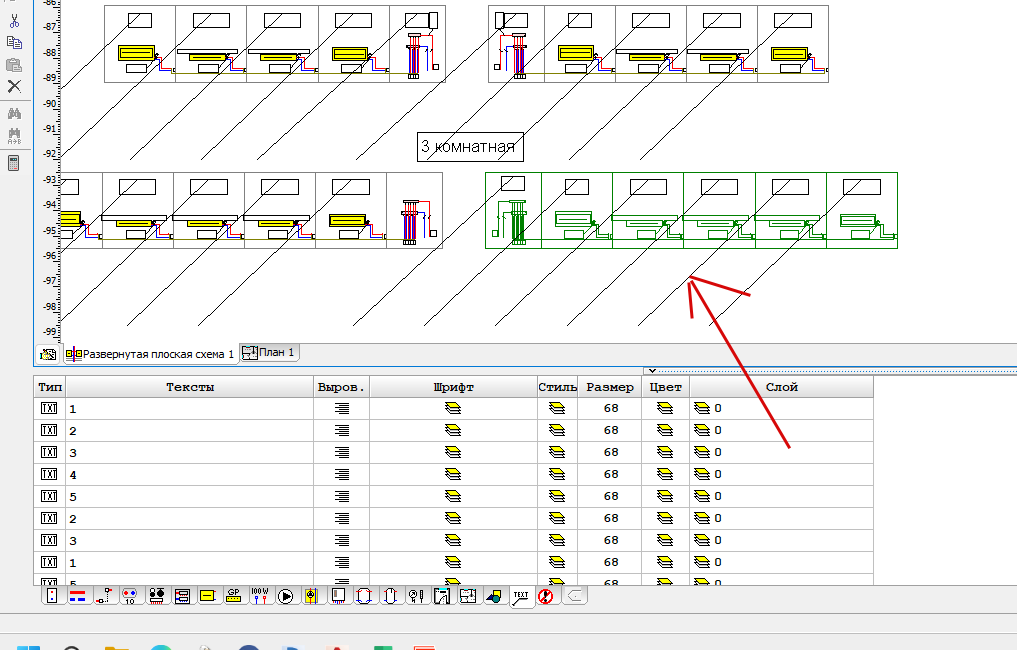Click the Delete X icon
This screenshot has width=1017, height=650.
coord(14,86)
